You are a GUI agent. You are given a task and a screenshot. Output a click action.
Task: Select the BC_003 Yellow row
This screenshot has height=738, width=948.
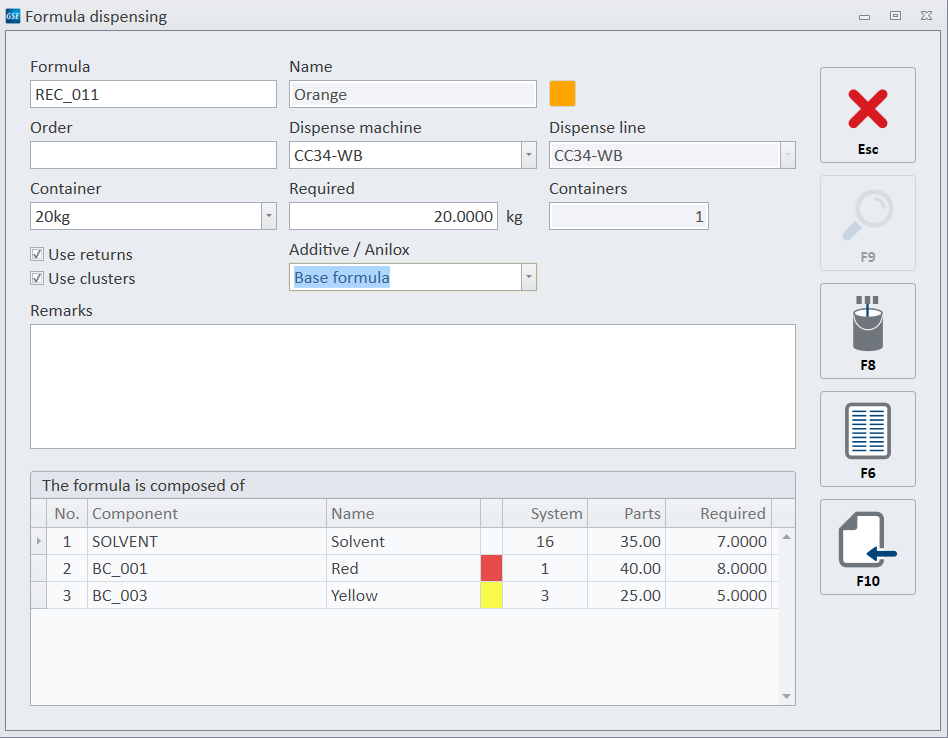(x=207, y=595)
